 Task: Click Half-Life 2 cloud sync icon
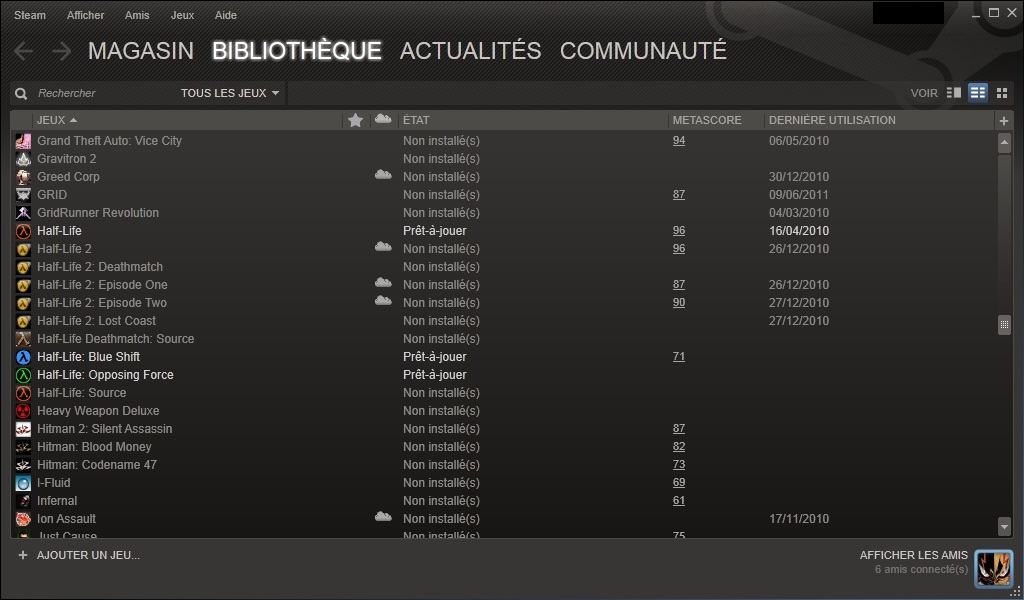point(383,246)
